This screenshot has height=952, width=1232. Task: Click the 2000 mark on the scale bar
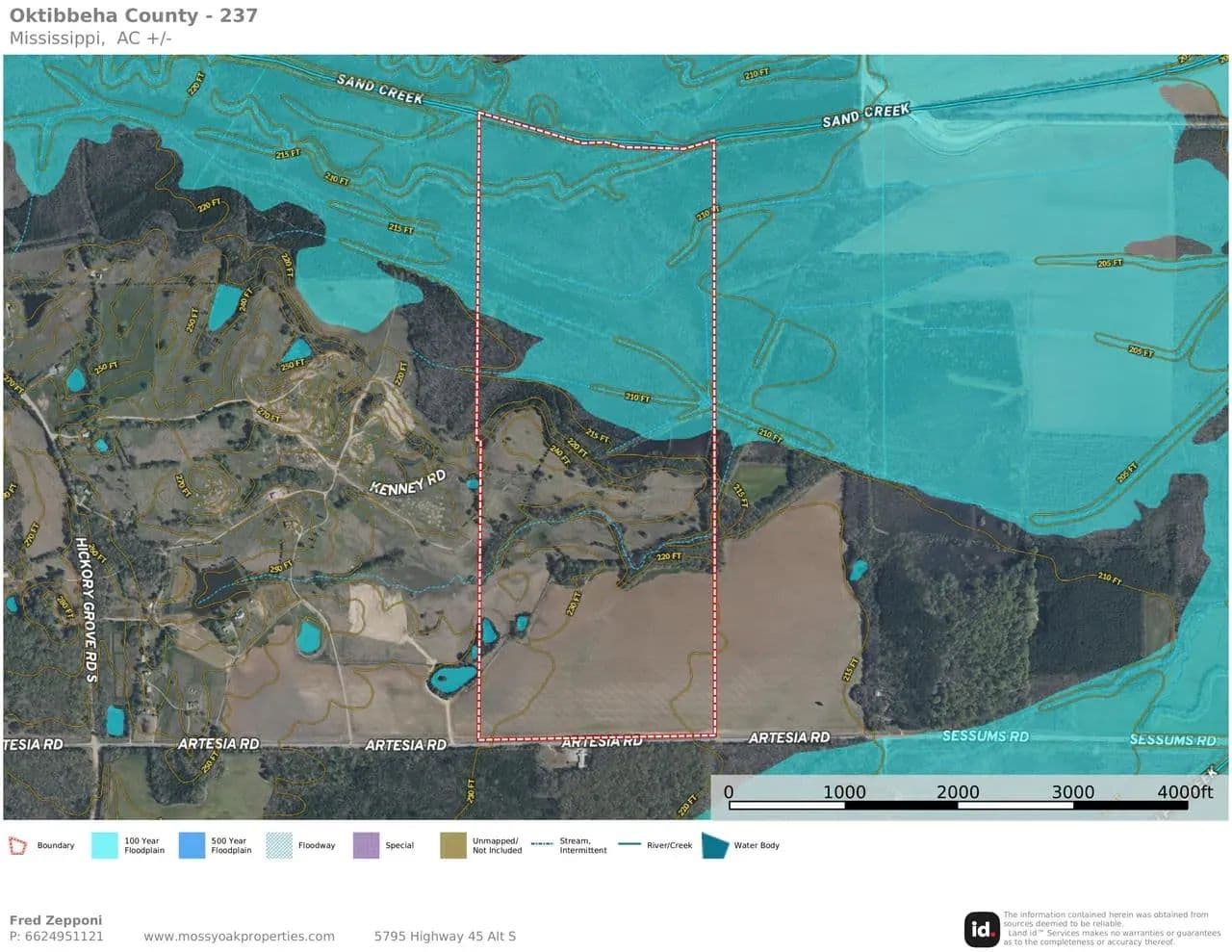point(958,792)
